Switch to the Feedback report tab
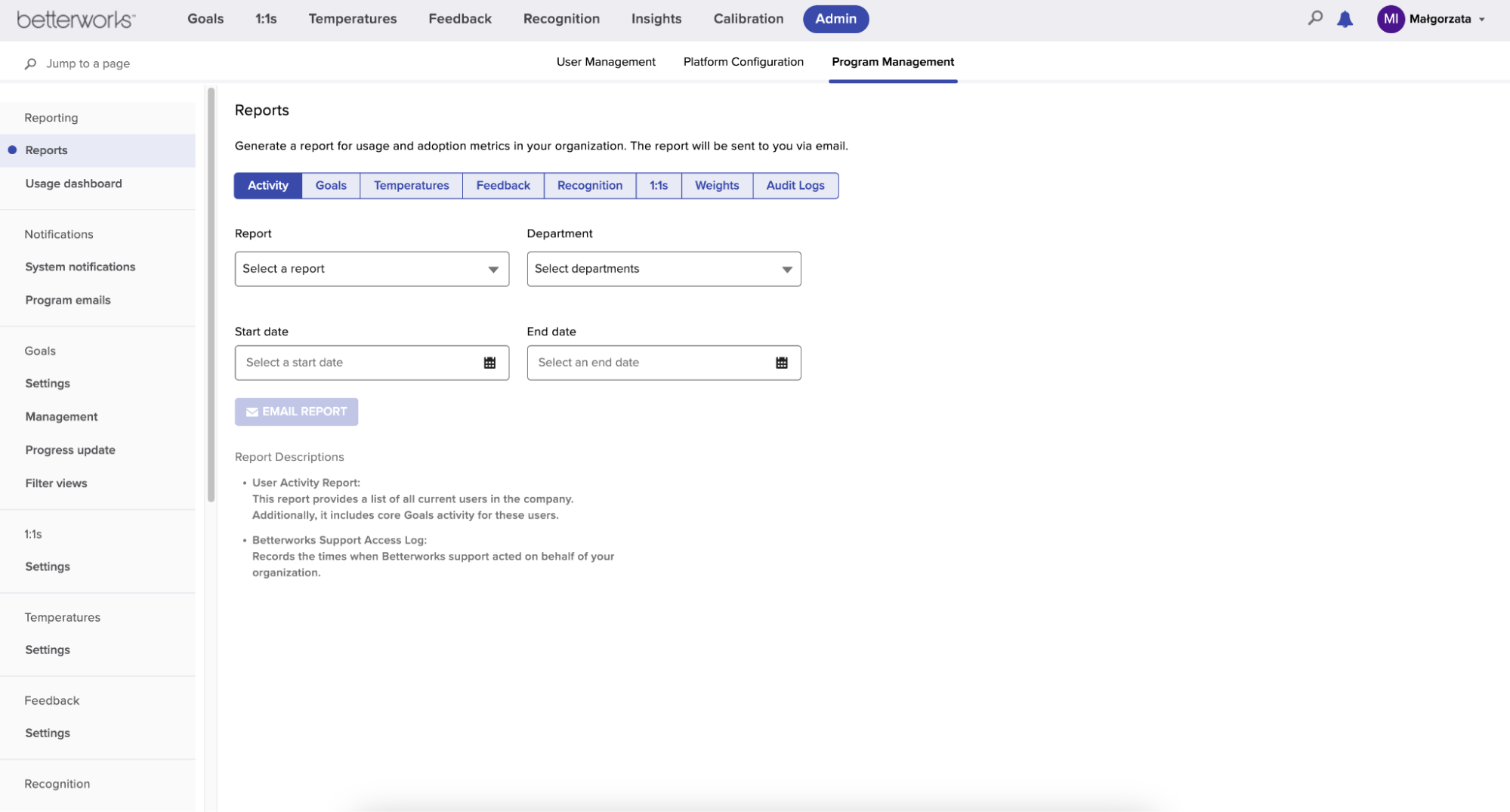1510x812 pixels. pos(503,186)
